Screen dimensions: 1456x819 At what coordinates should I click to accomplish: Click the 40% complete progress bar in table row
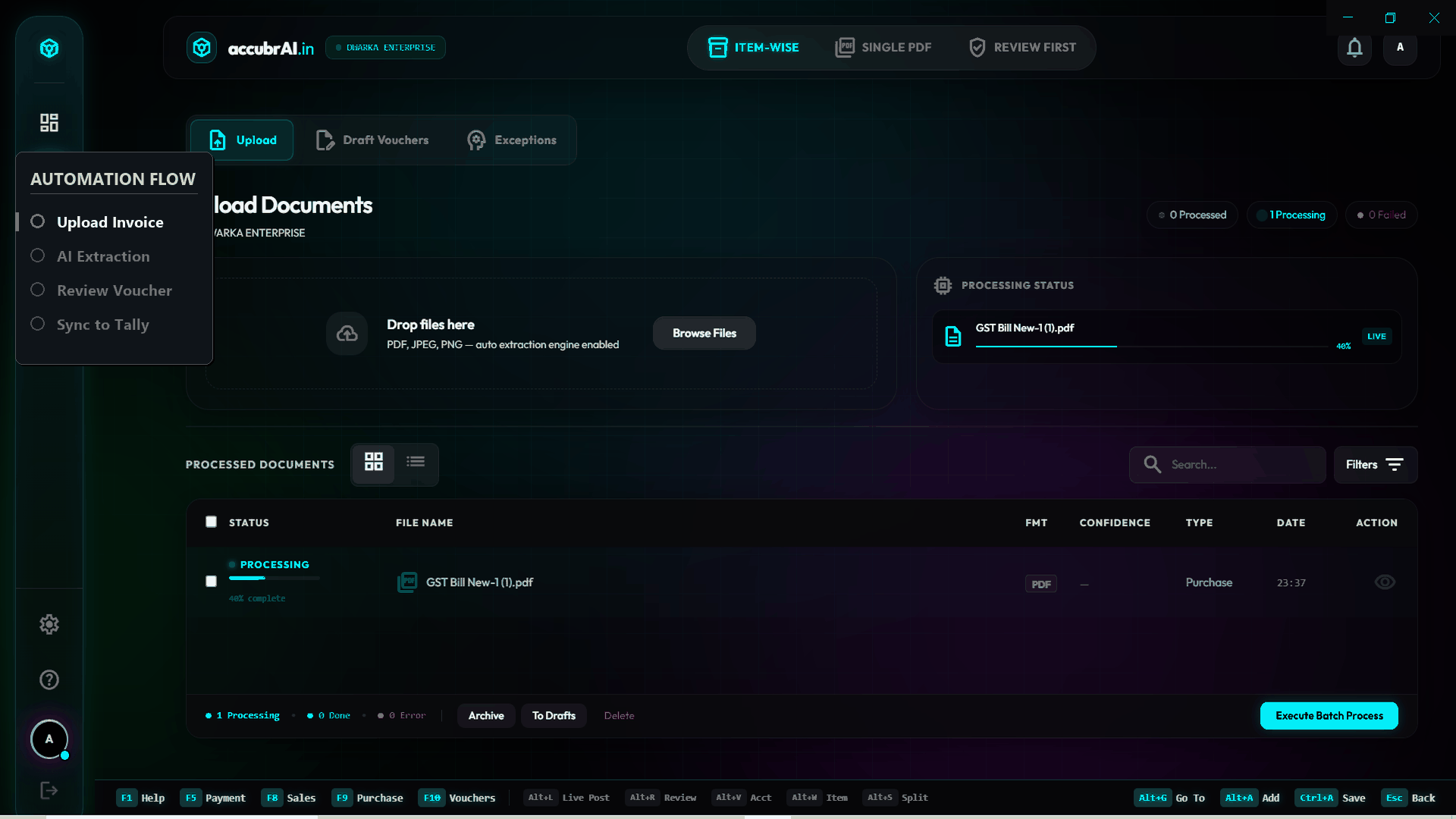click(275, 579)
